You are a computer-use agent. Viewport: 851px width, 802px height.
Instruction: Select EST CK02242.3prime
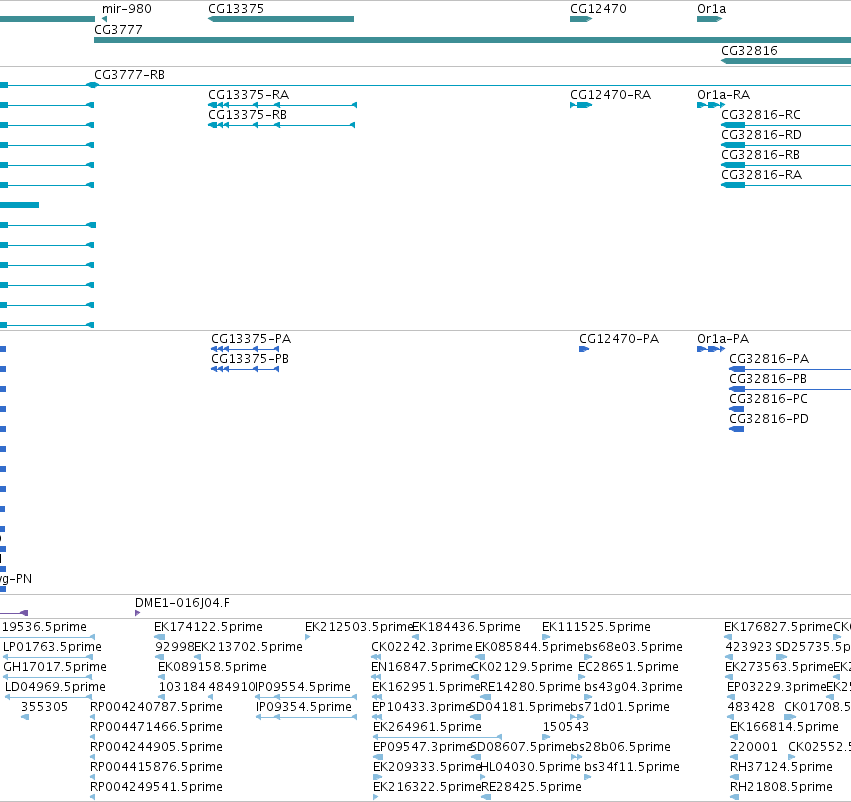coord(422,647)
